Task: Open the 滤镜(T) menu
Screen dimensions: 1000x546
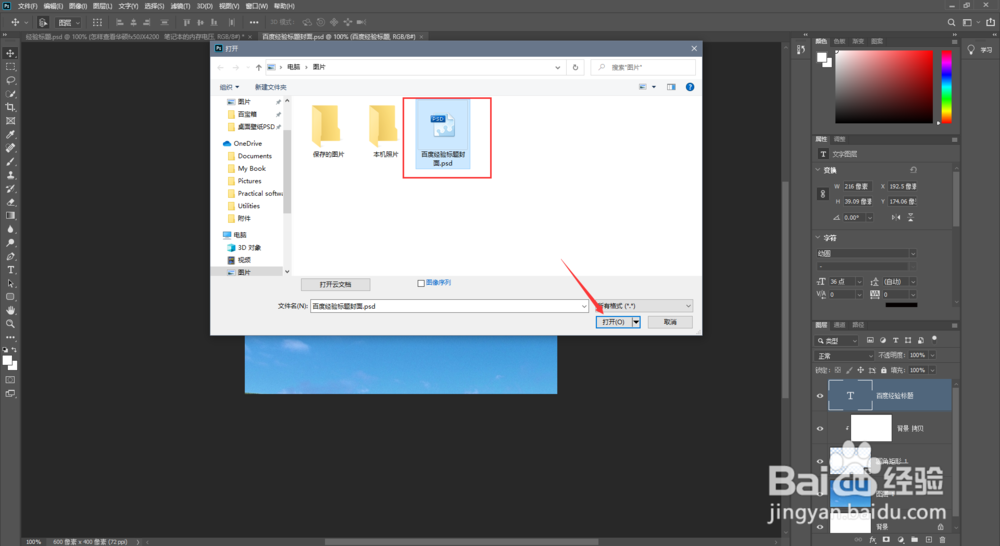Action: click(x=180, y=6)
